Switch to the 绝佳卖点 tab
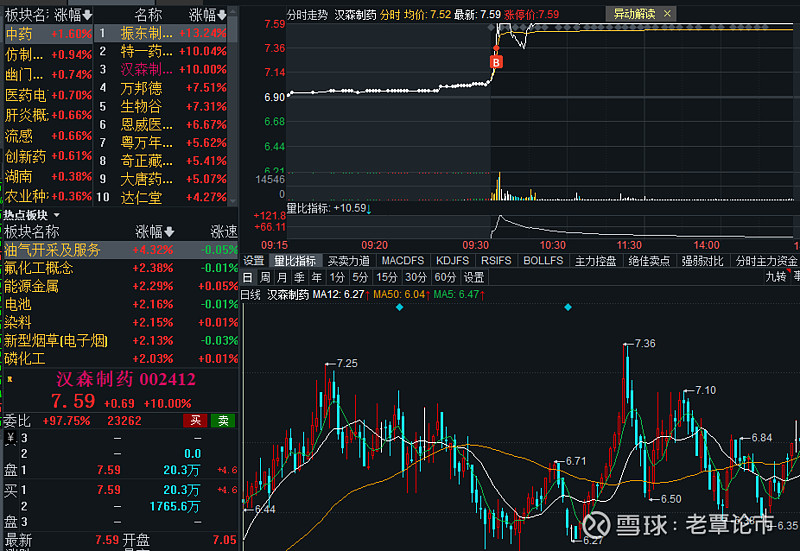Viewport: 800px width, 551px height. pyautogui.click(x=649, y=261)
